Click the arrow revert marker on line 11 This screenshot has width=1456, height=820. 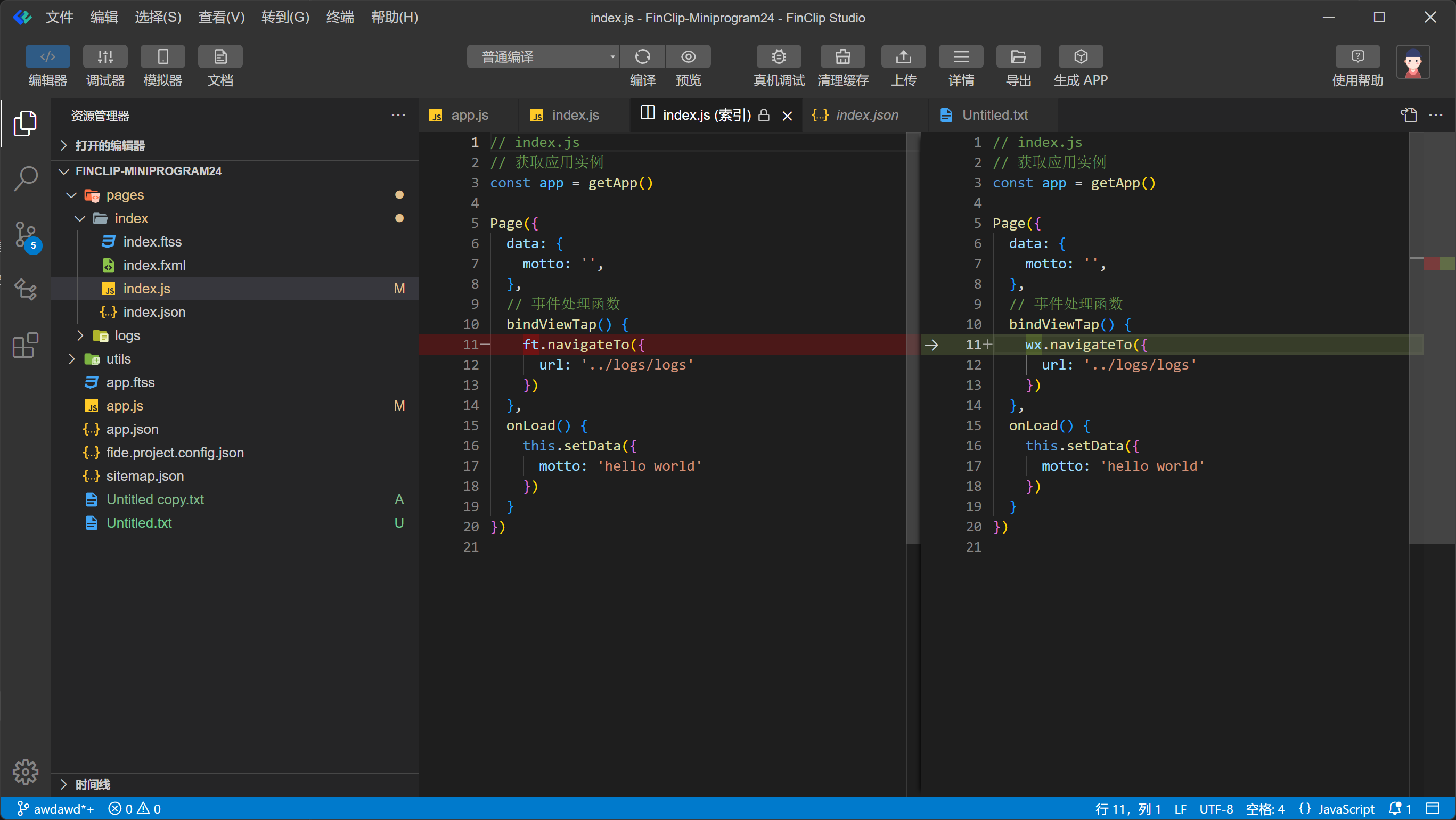point(931,345)
